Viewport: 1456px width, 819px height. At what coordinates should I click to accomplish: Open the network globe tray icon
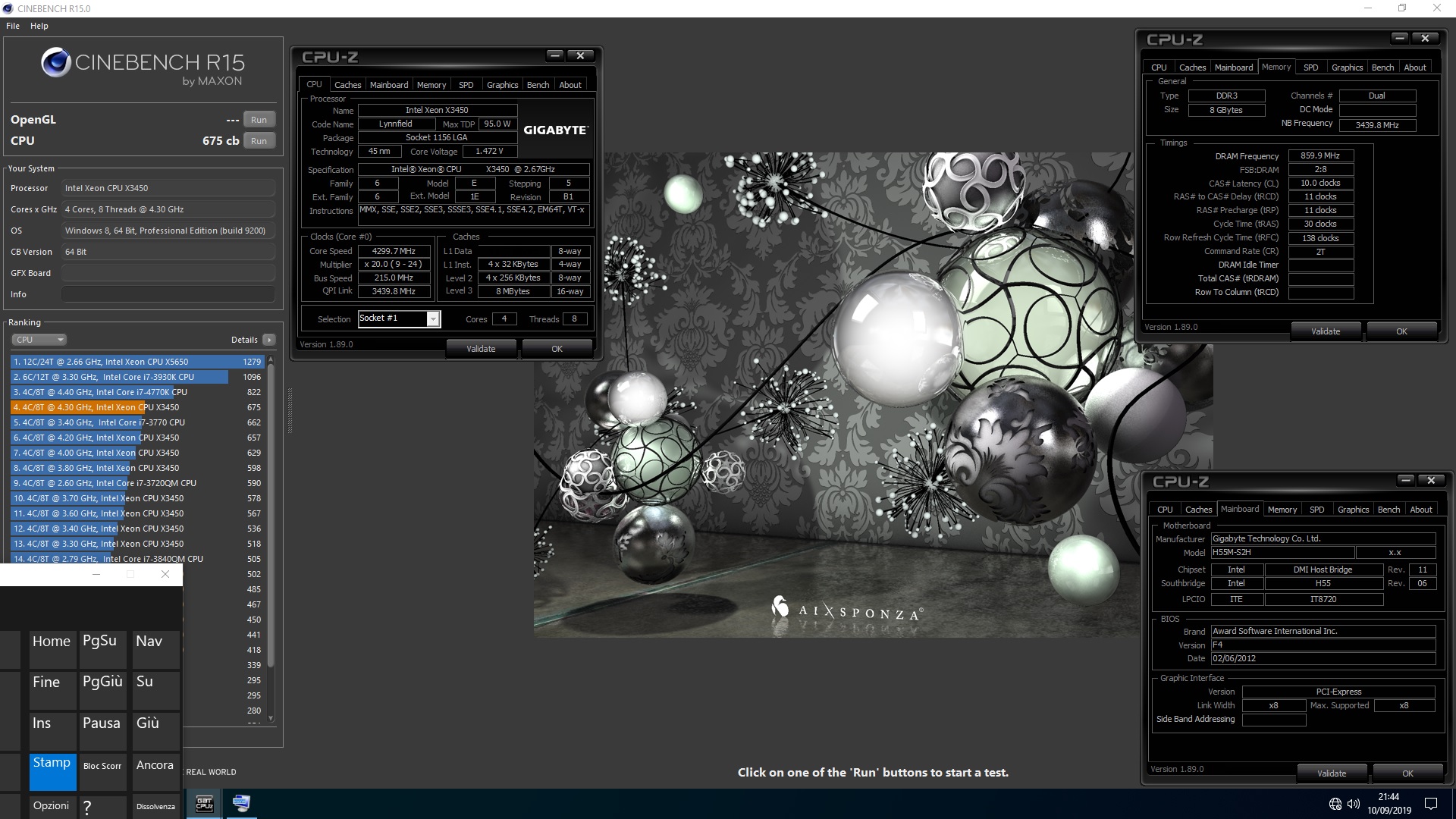pos(1335,804)
